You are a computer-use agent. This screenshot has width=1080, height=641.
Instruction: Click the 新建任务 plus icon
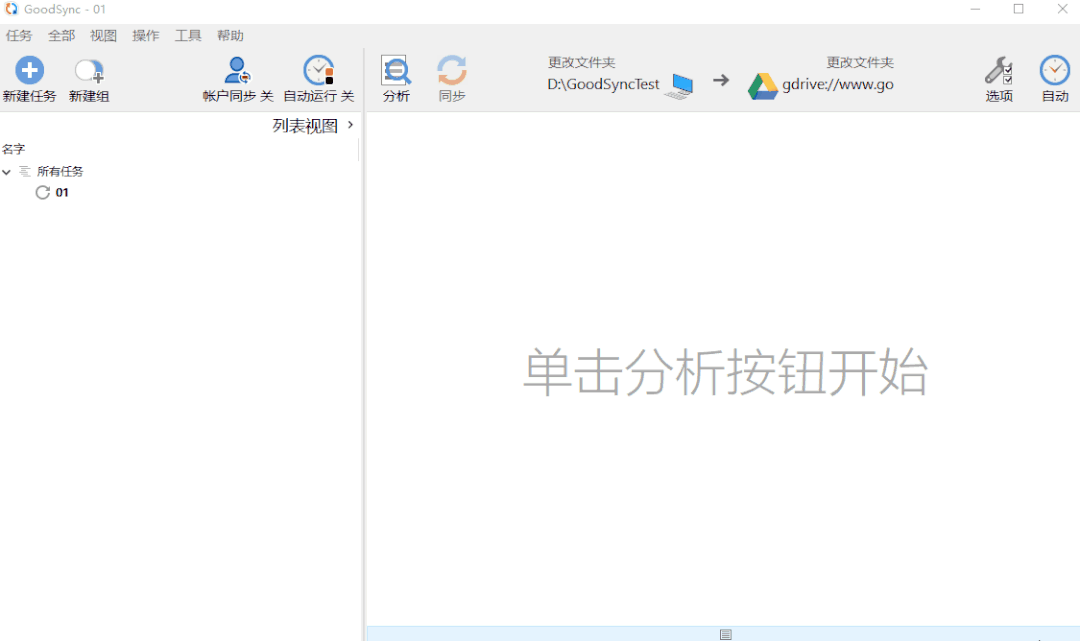(30, 71)
